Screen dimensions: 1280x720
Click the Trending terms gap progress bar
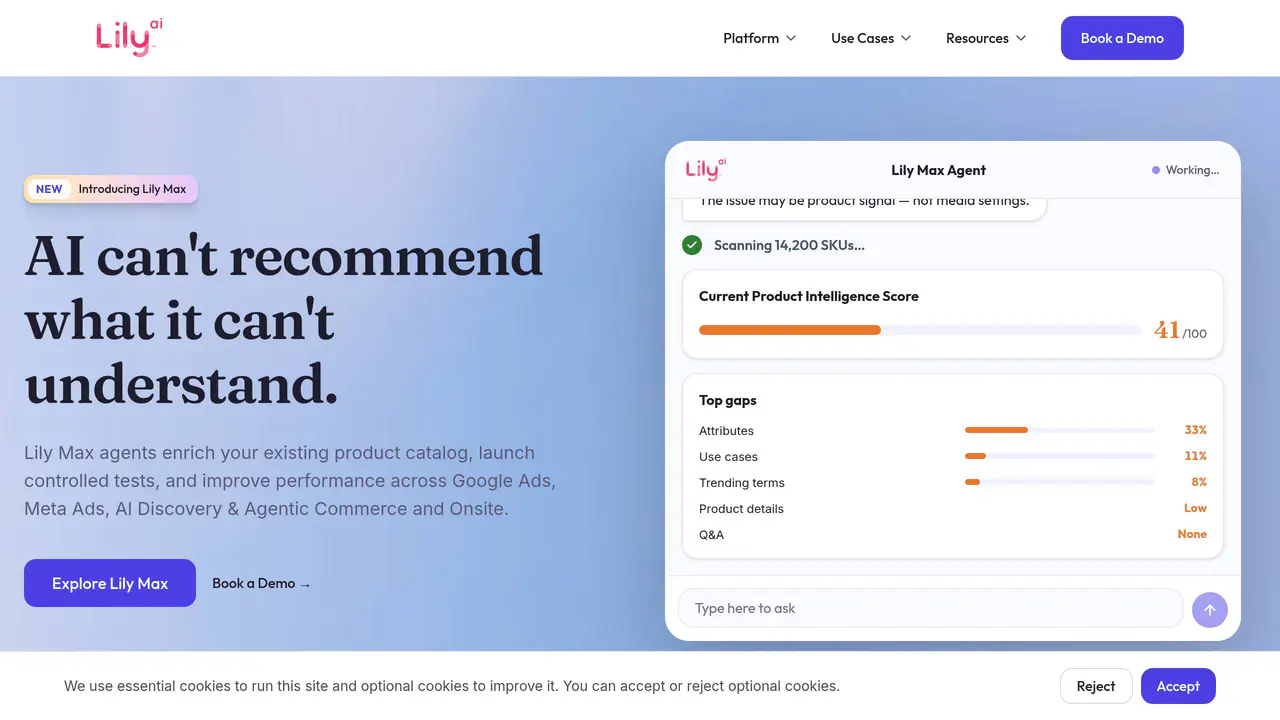tap(1060, 482)
